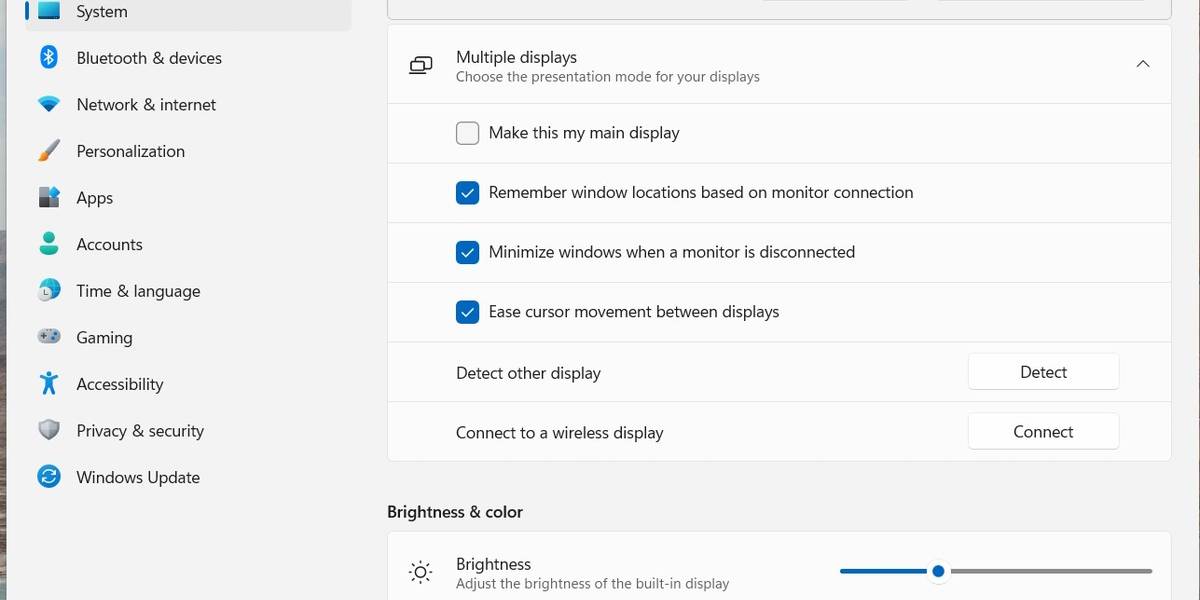The width and height of the screenshot is (1200, 600).
Task: Click the Brightness slider track
Action: (1050, 571)
